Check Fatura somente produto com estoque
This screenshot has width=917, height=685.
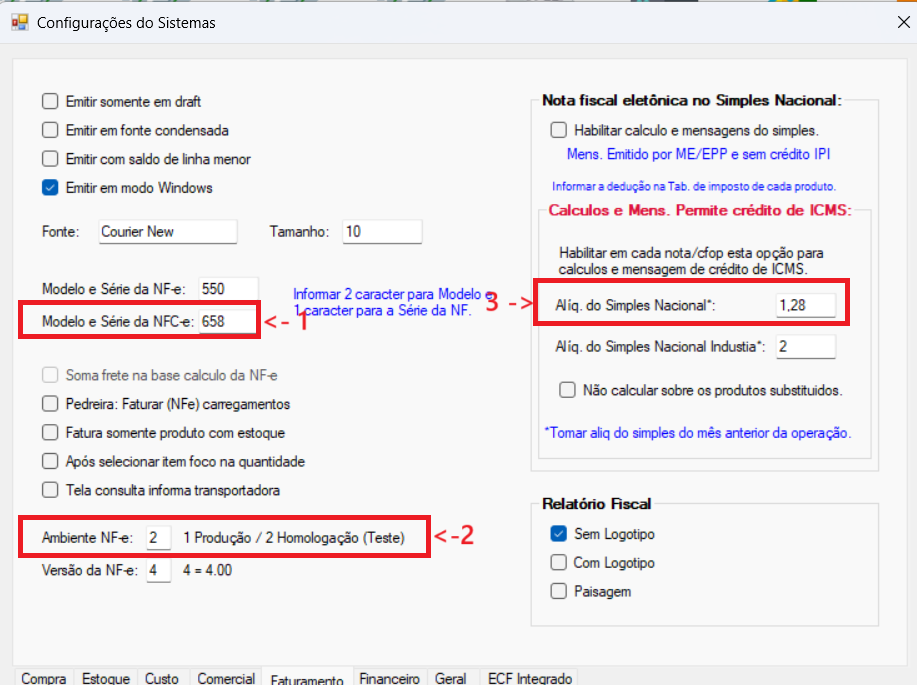pos(50,432)
